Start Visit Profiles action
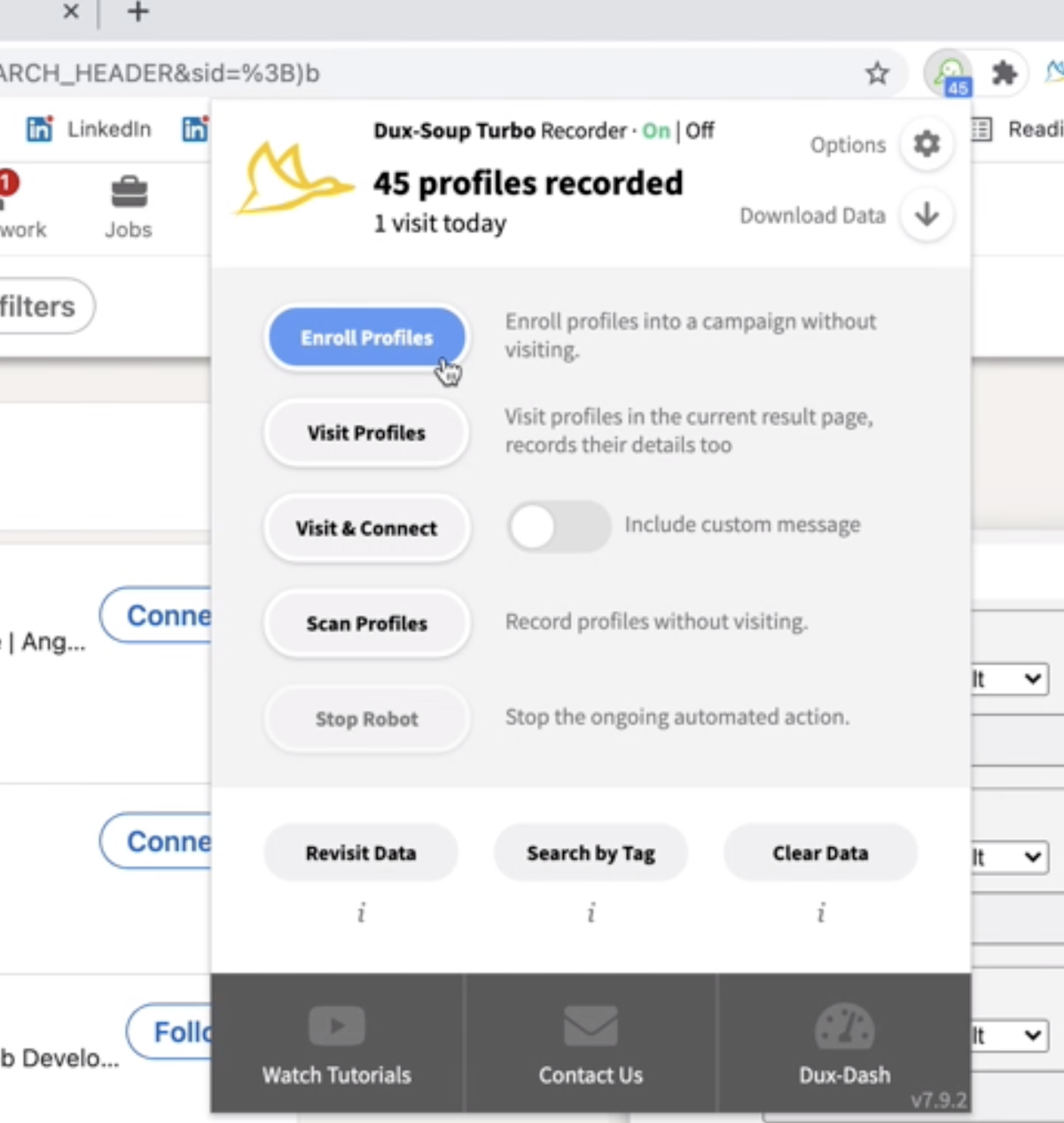Screen dimensions: 1064x1123 click(366, 433)
